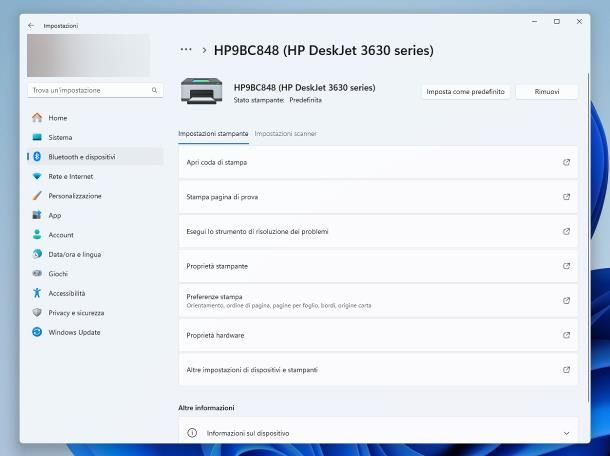Click the Altre informazioni heading

(206, 408)
